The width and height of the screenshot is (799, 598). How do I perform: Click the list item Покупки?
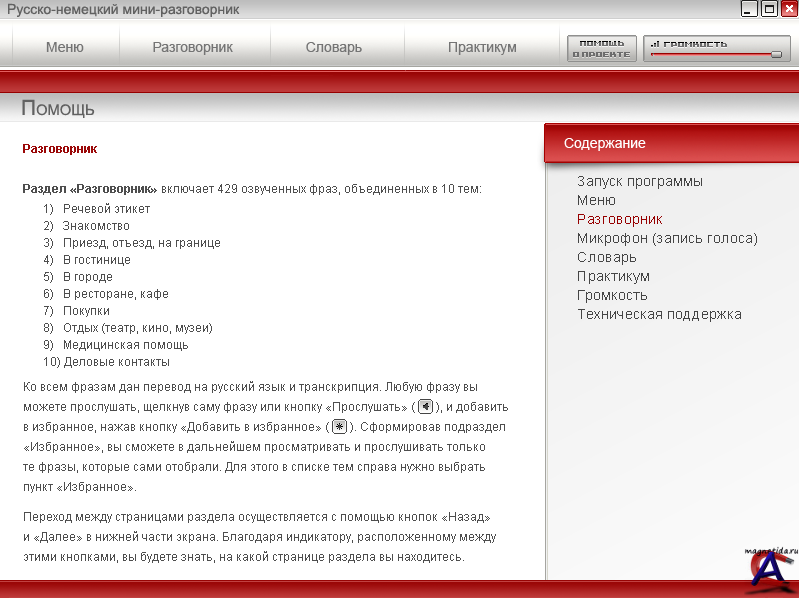(86, 311)
